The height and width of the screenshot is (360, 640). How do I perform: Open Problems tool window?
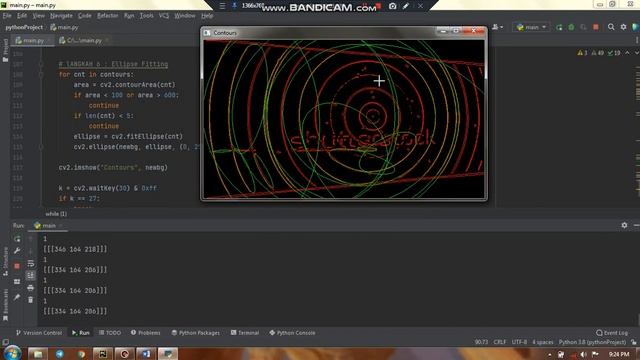click(145, 333)
